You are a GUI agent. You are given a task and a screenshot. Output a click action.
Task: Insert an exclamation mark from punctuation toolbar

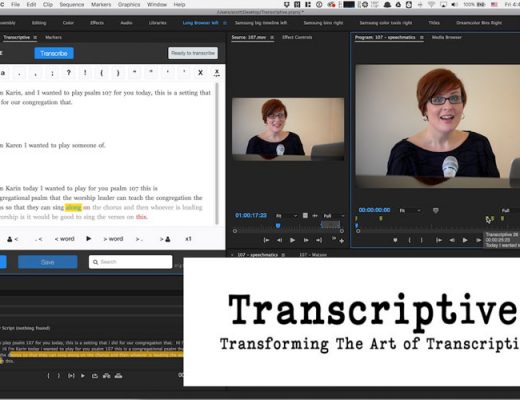coord(85,73)
